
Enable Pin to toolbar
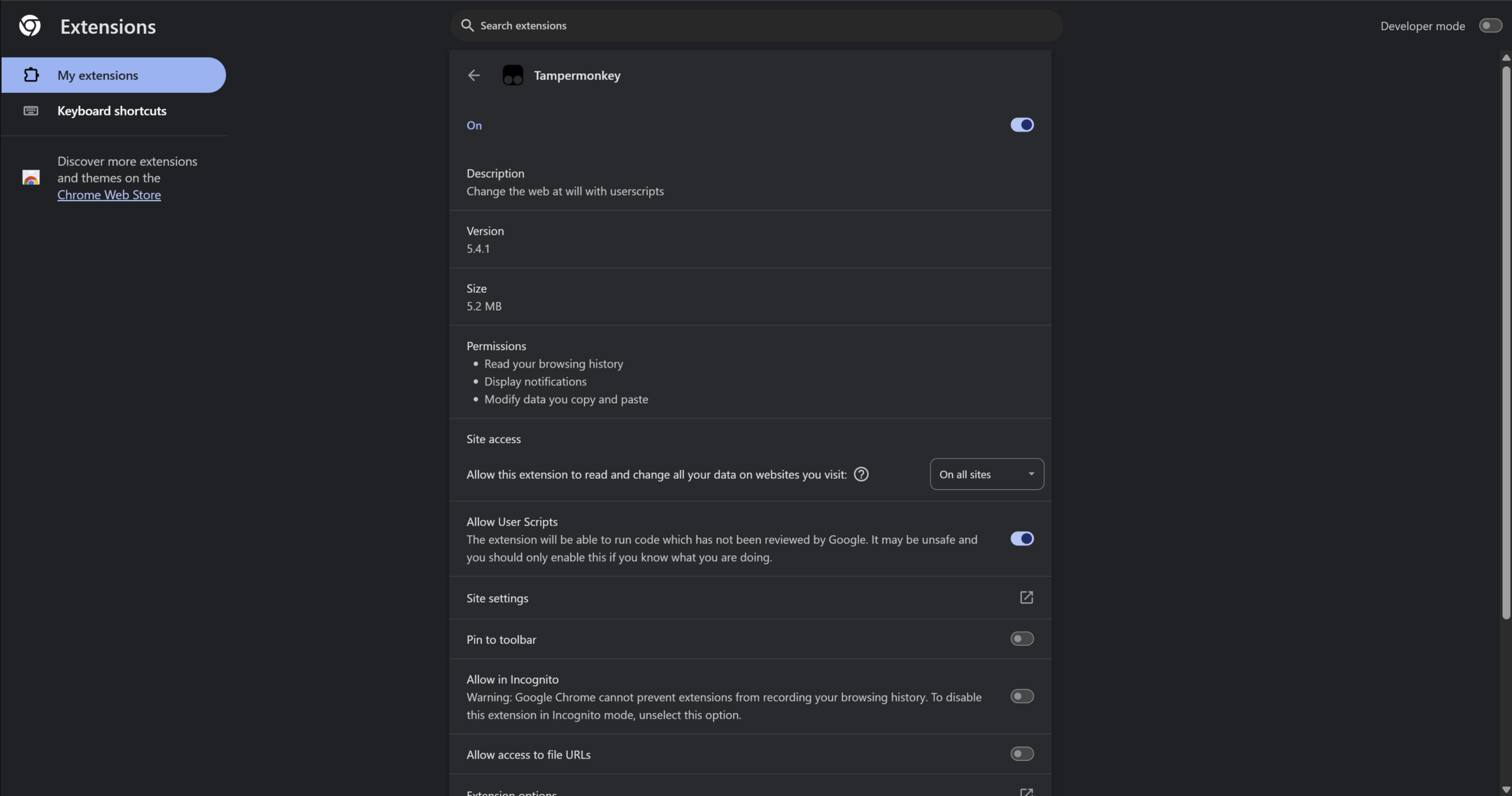coord(1021,639)
